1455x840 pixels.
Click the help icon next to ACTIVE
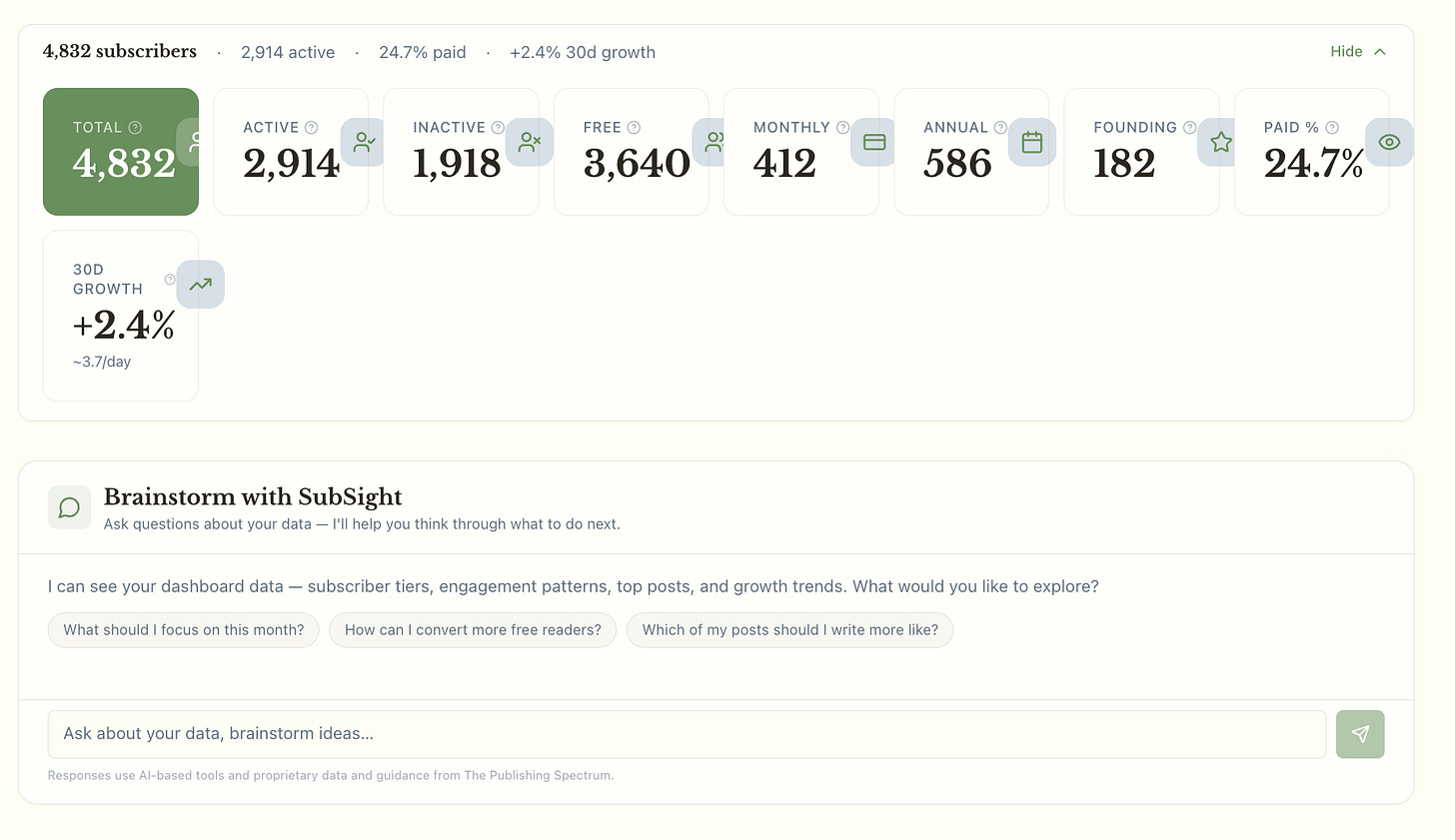tap(311, 128)
